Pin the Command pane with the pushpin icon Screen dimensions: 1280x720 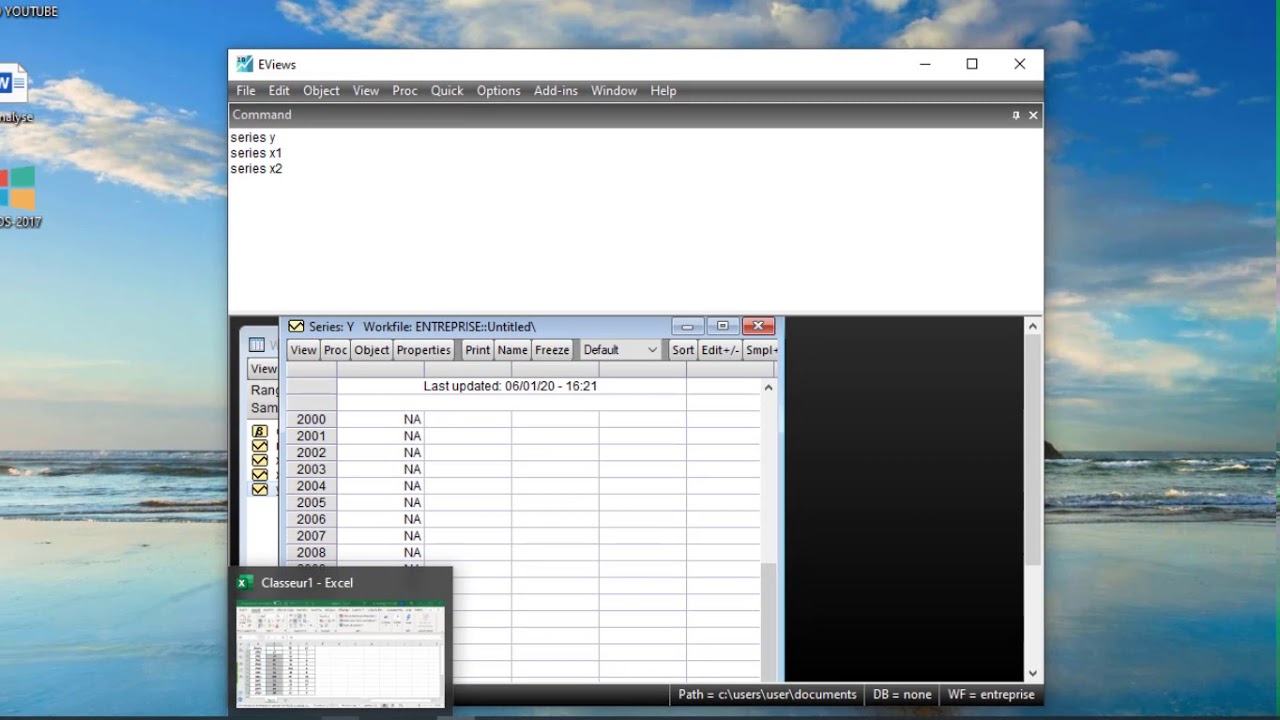[1016, 115]
